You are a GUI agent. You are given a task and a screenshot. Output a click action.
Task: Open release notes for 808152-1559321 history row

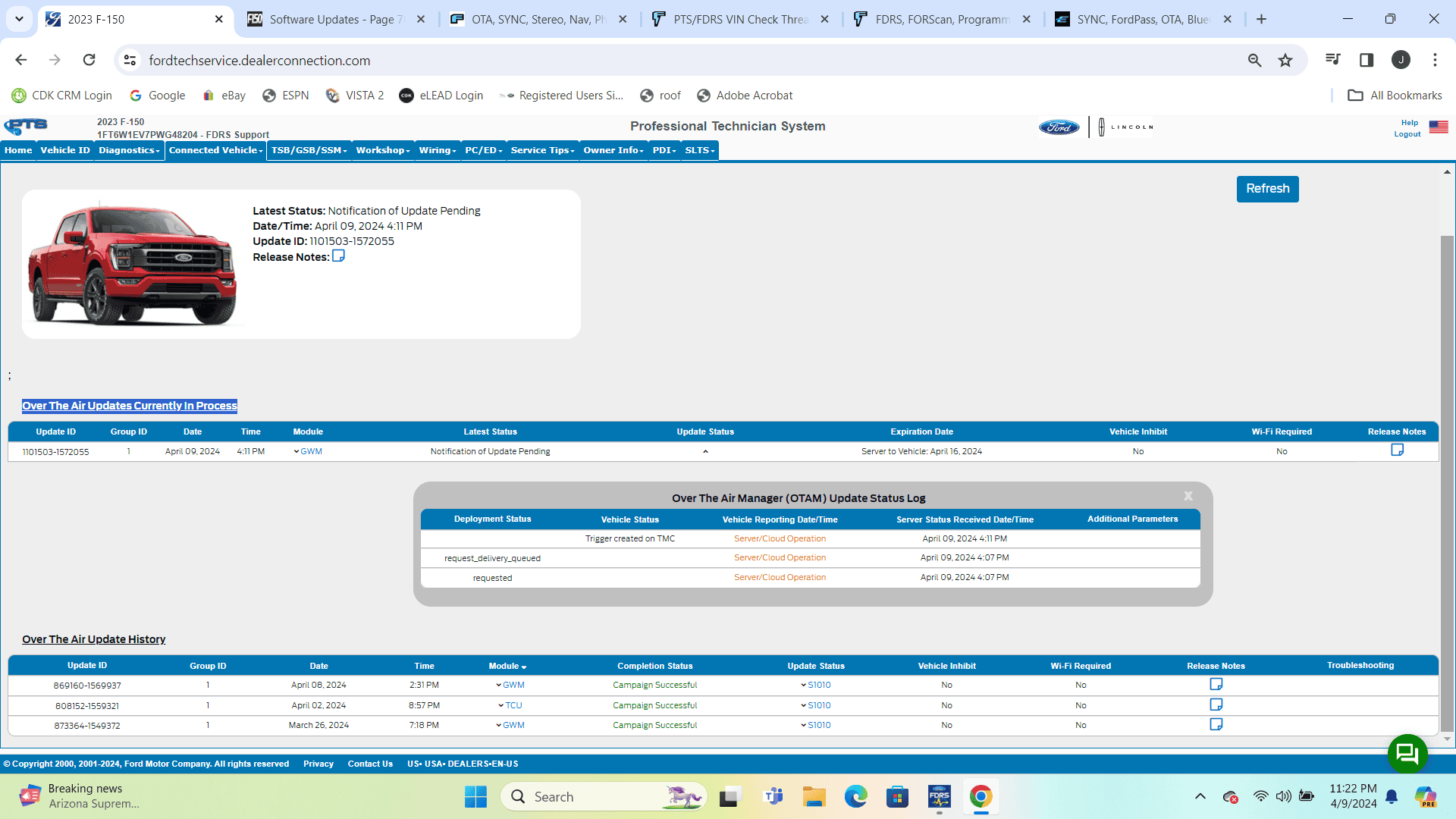(x=1216, y=705)
